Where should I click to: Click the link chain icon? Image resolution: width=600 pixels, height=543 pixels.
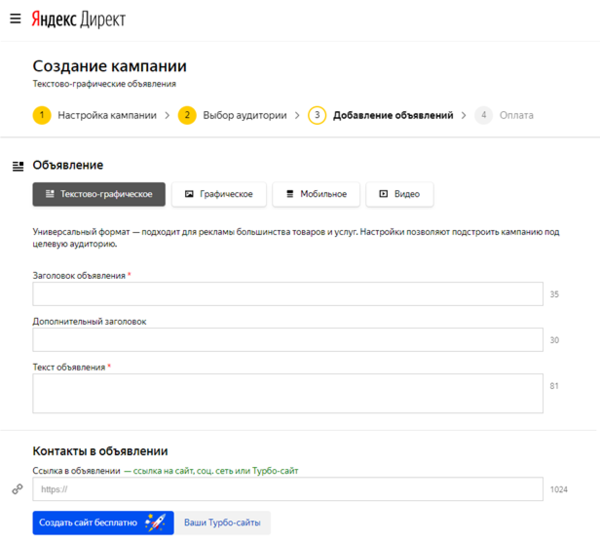coord(16,490)
